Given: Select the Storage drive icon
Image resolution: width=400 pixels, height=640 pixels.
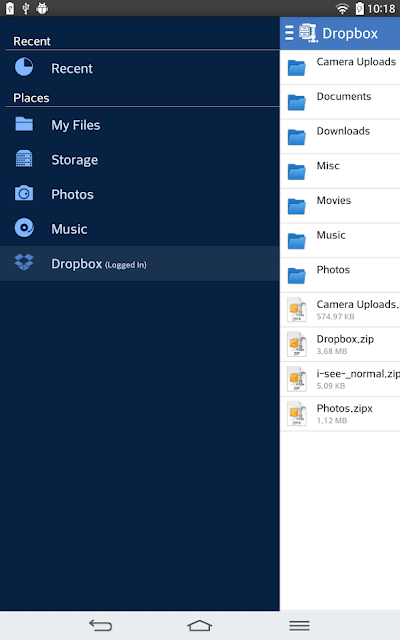Looking at the screenshot, I should coord(24,158).
